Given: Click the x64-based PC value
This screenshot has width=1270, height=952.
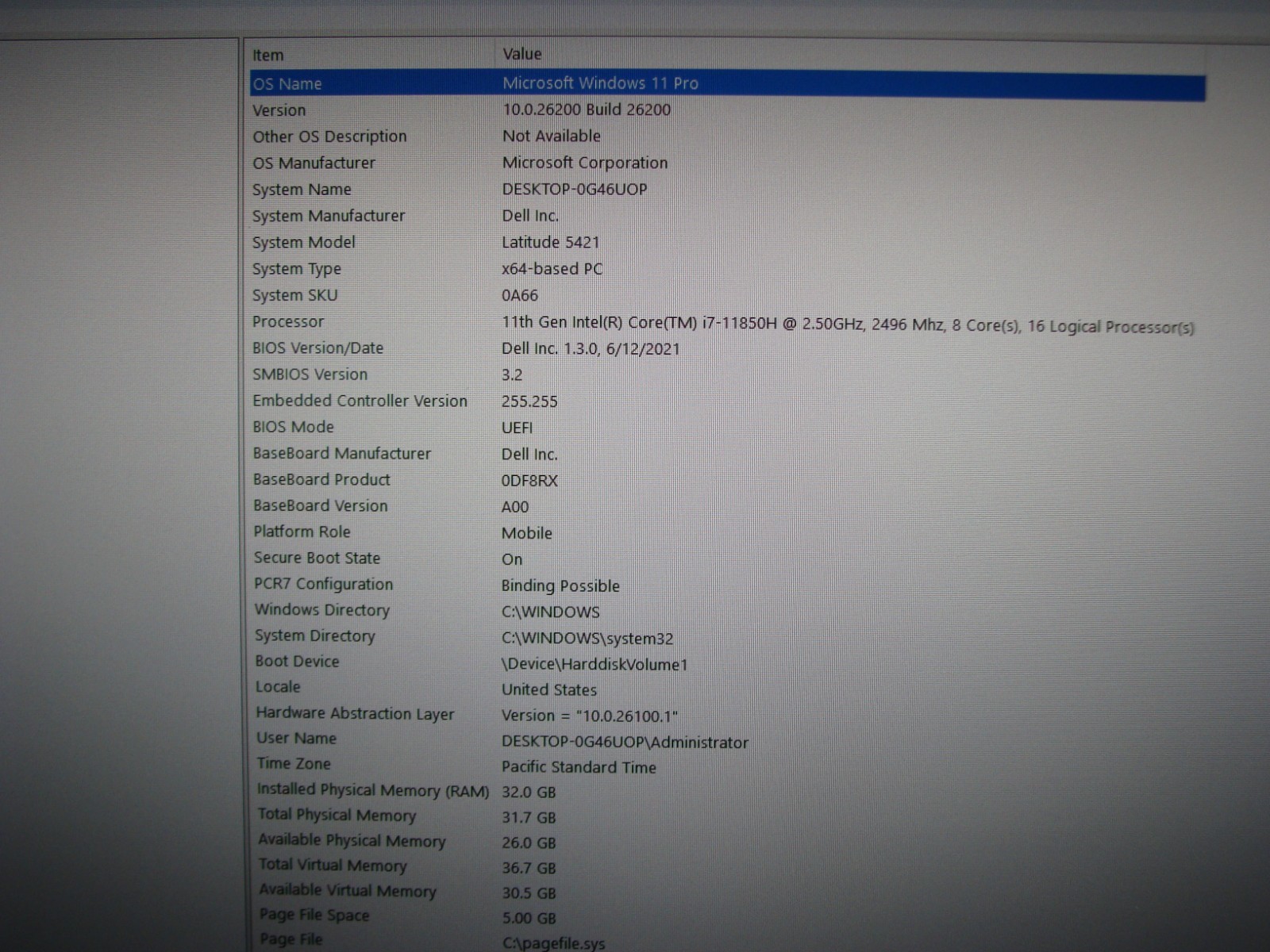Looking at the screenshot, I should pyautogui.click(x=552, y=269).
